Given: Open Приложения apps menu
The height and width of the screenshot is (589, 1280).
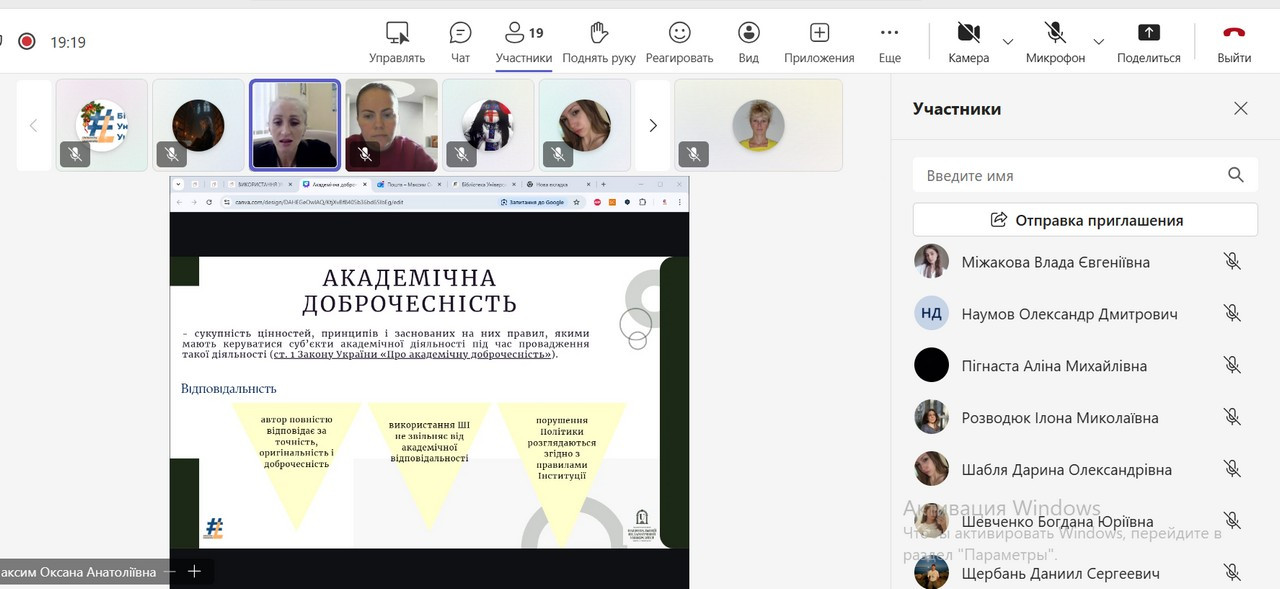Looking at the screenshot, I should pyautogui.click(x=819, y=42).
